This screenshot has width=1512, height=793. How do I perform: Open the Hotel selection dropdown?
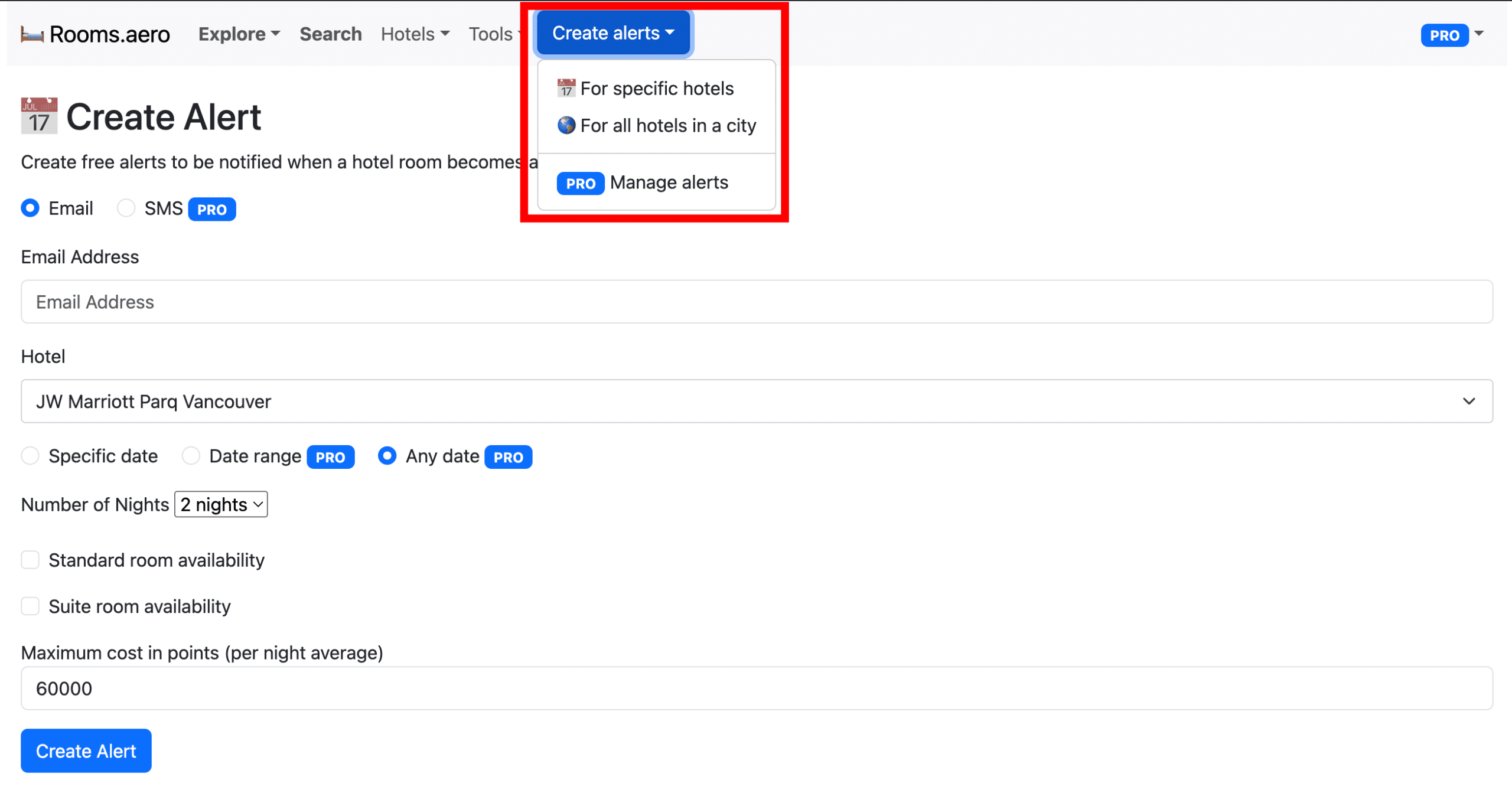click(x=757, y=402)
